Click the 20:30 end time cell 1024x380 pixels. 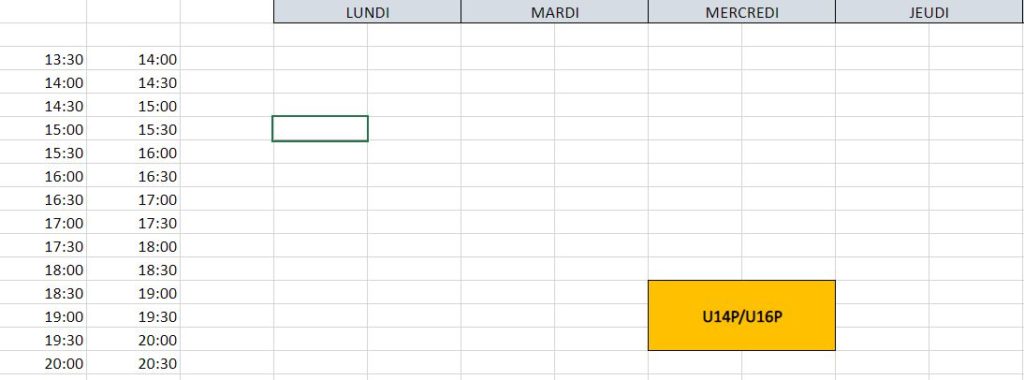point(133,364)
